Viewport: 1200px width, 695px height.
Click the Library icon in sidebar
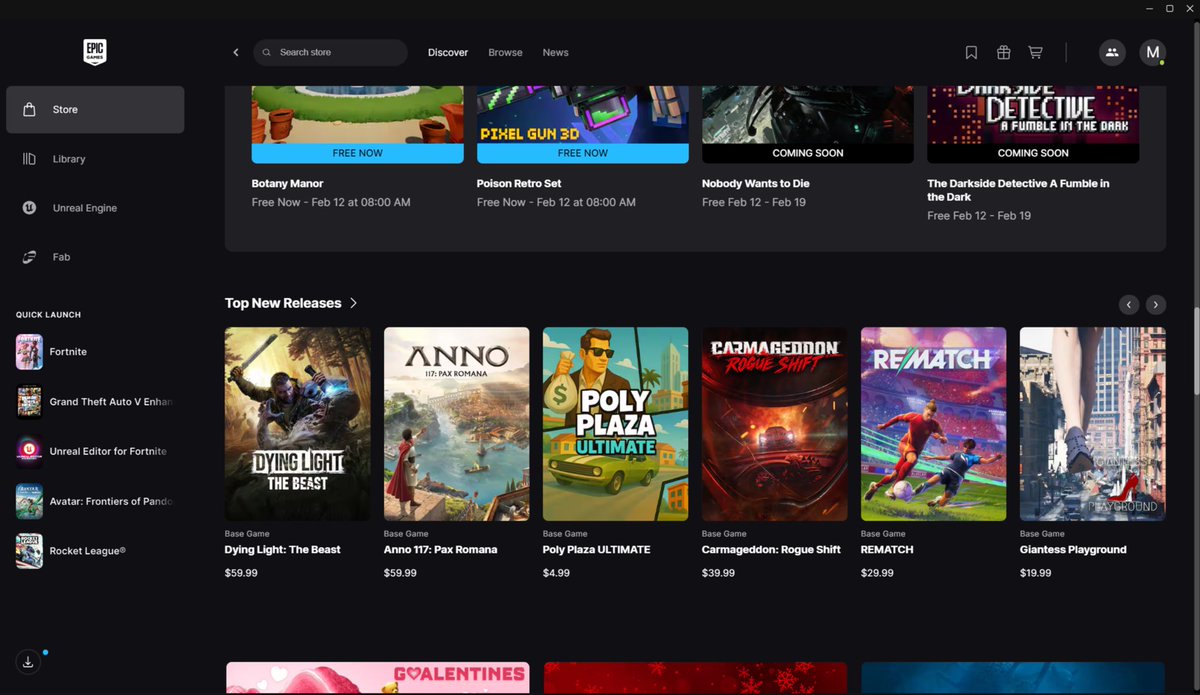(x=30, y=159)
